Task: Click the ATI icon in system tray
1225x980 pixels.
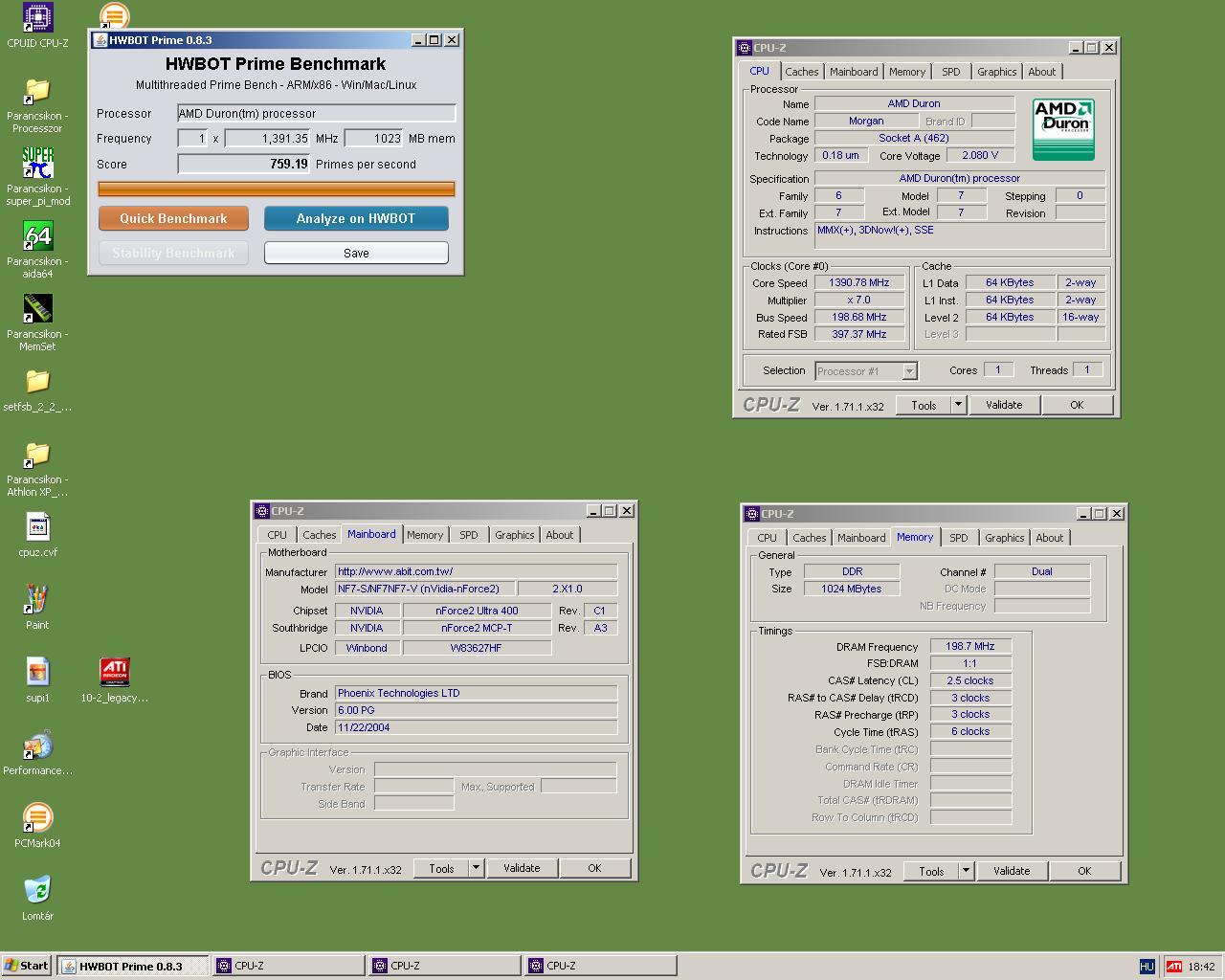Action: [1173, 967]
